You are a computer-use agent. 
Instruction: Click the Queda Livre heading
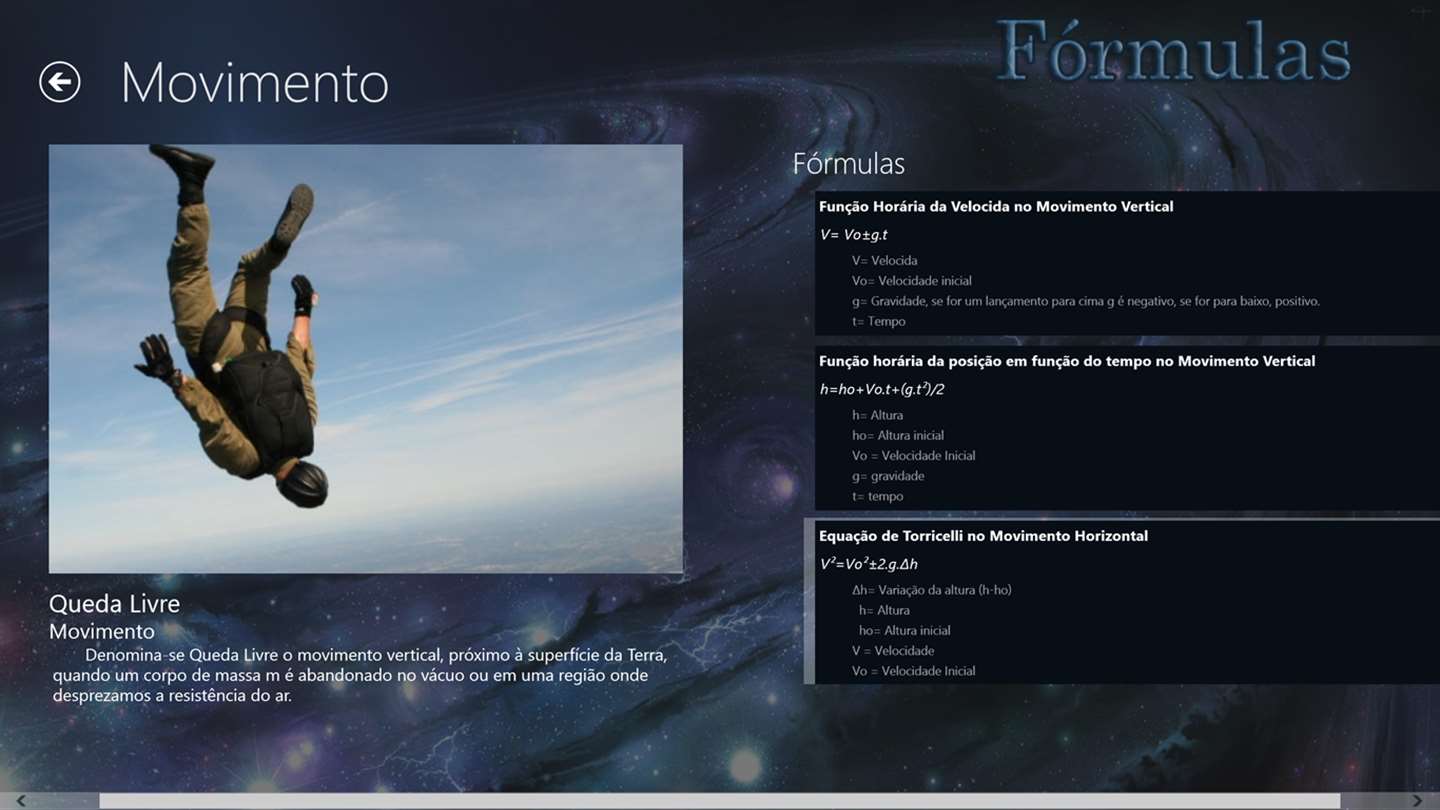114,604
